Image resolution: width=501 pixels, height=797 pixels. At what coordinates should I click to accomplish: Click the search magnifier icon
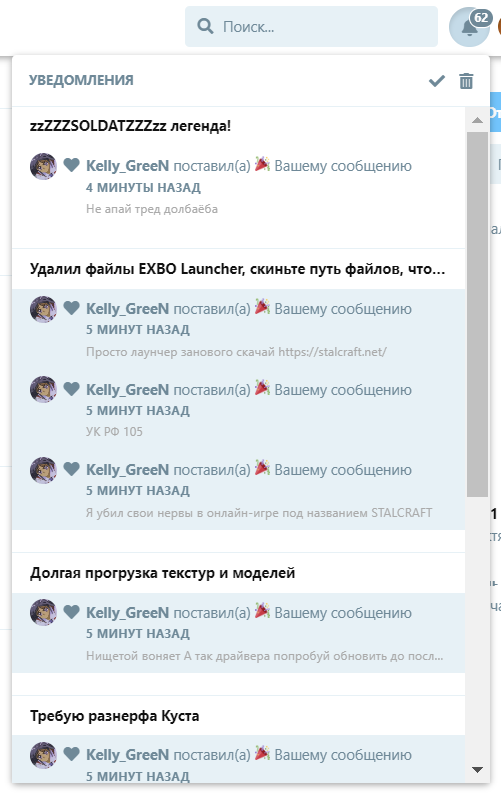pyautogui.click(x=205, y=26)
